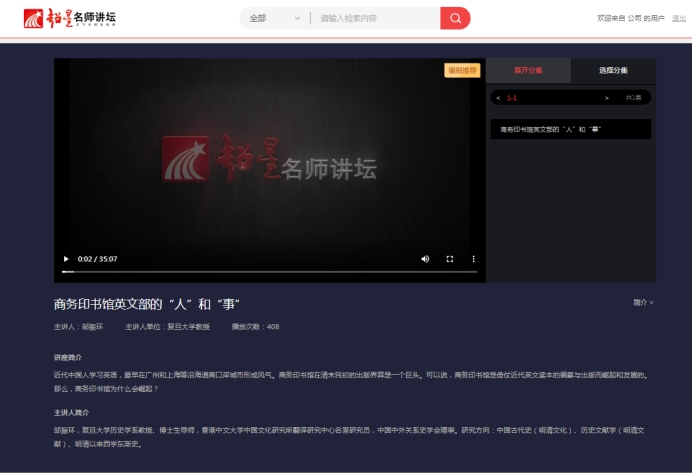Click the 公司 user name in header
This screenshot has width=693, height=475.
click(634, 18)
